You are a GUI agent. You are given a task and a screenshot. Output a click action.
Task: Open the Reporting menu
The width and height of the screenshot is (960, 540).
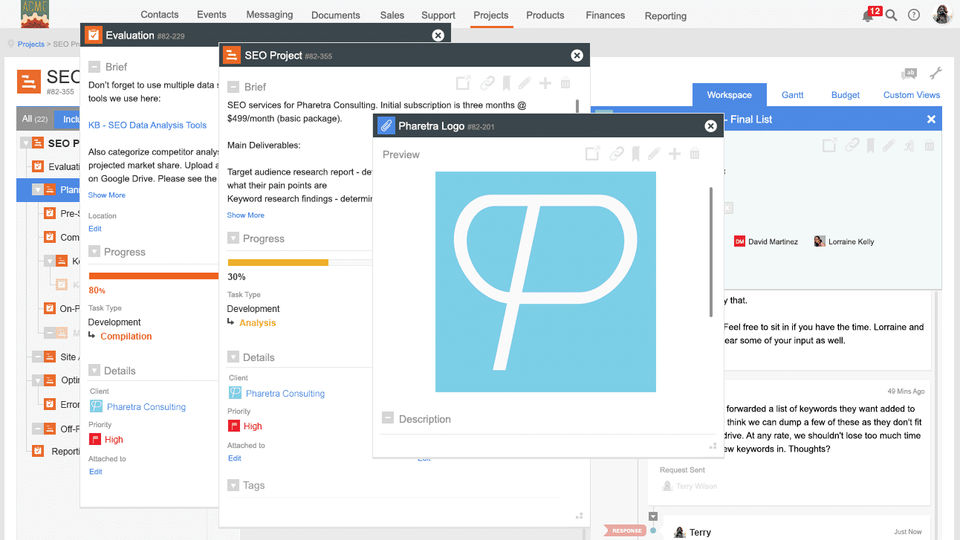click(665, 16)
